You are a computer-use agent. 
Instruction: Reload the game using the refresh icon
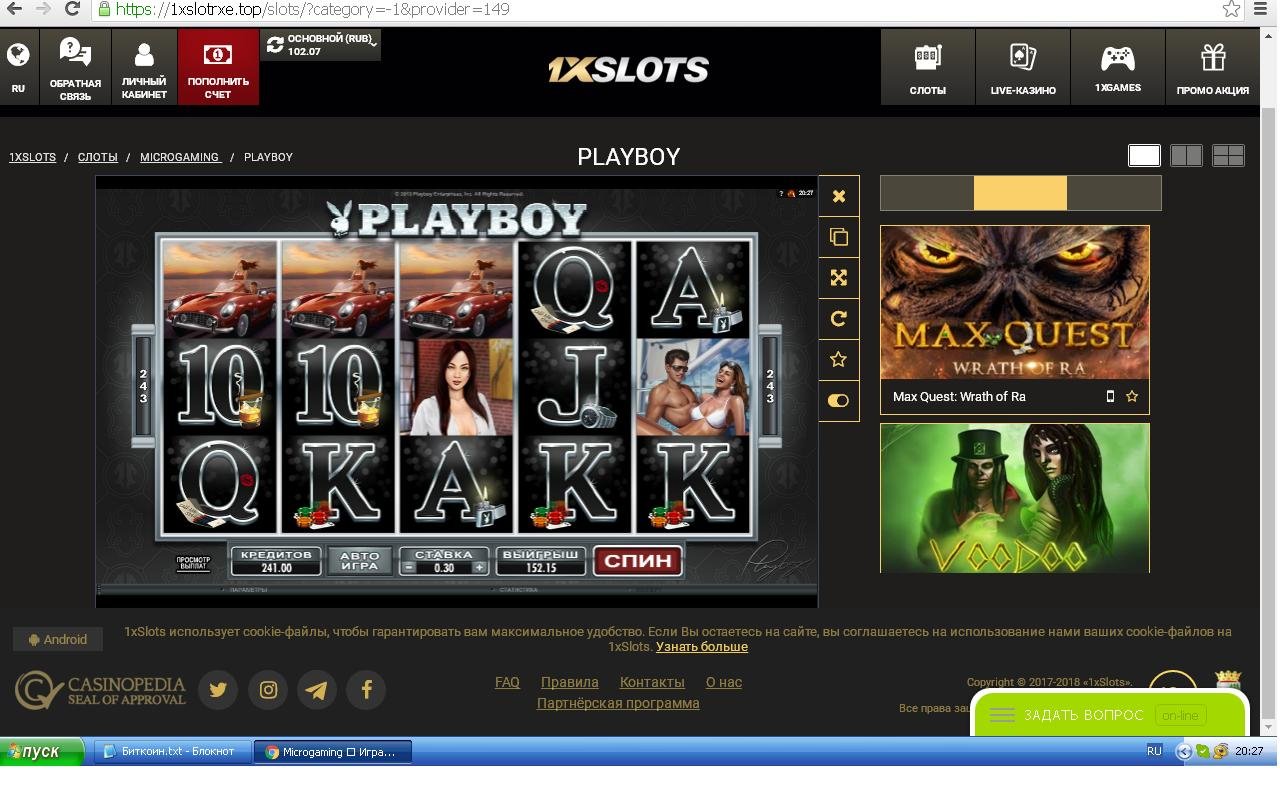tap(839, 319)
